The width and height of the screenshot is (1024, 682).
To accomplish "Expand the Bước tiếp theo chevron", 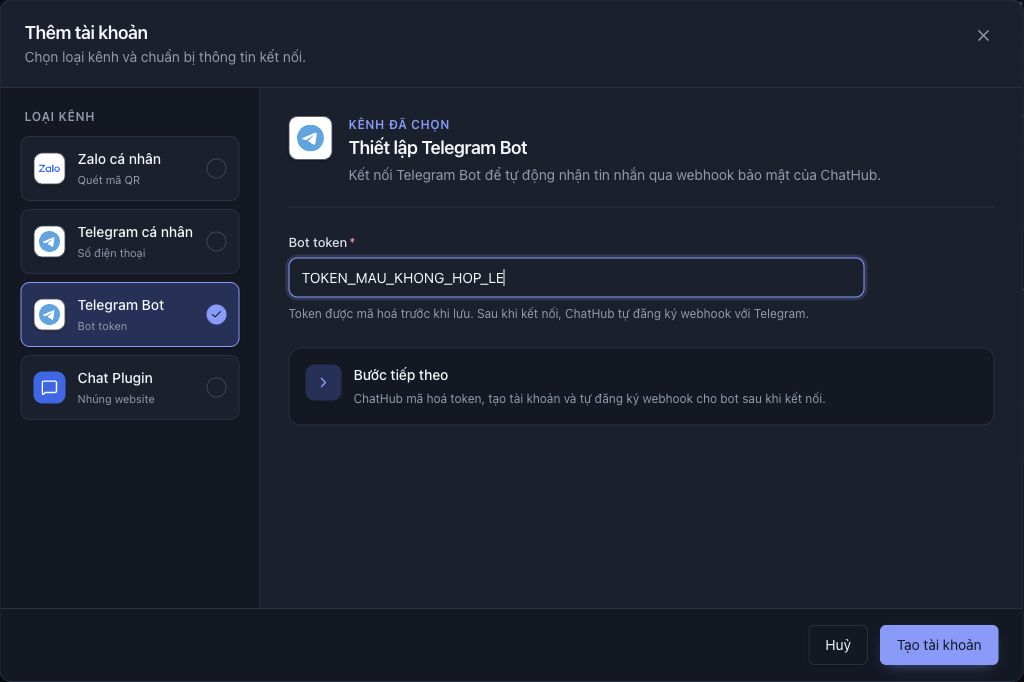I will (323, 383).
